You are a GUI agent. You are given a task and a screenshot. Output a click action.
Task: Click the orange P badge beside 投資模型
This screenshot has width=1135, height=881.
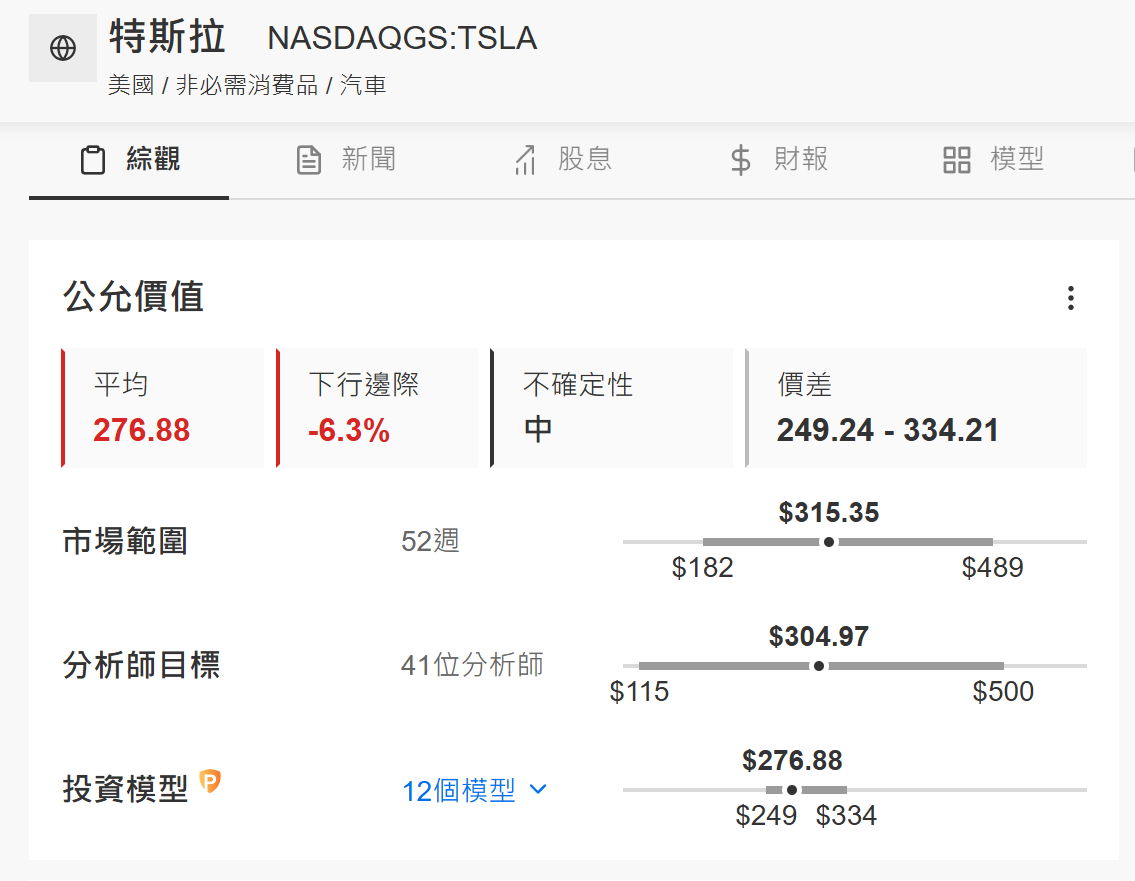click(210, 780)
